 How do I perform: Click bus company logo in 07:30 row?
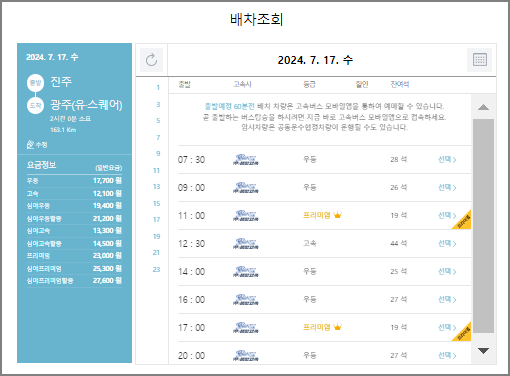(246, 160)
